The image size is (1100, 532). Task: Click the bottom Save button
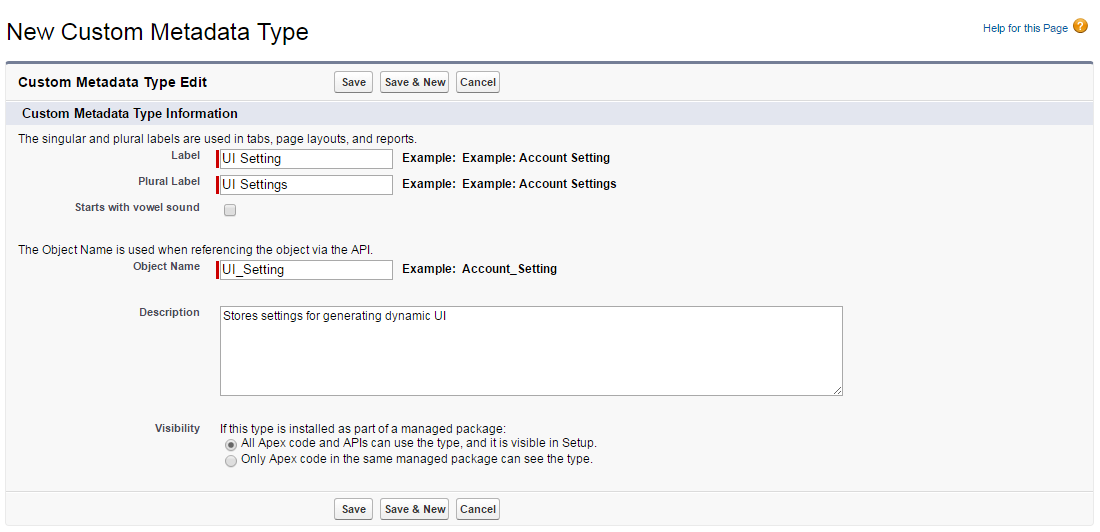point(353,509)
